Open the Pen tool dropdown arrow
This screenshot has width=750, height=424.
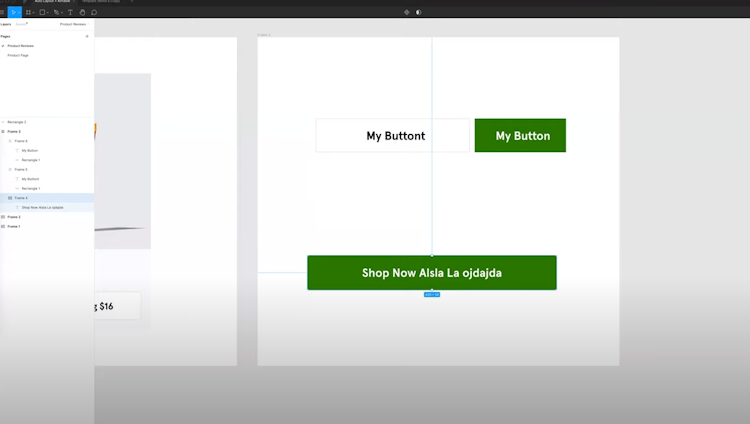coord(62,13)
